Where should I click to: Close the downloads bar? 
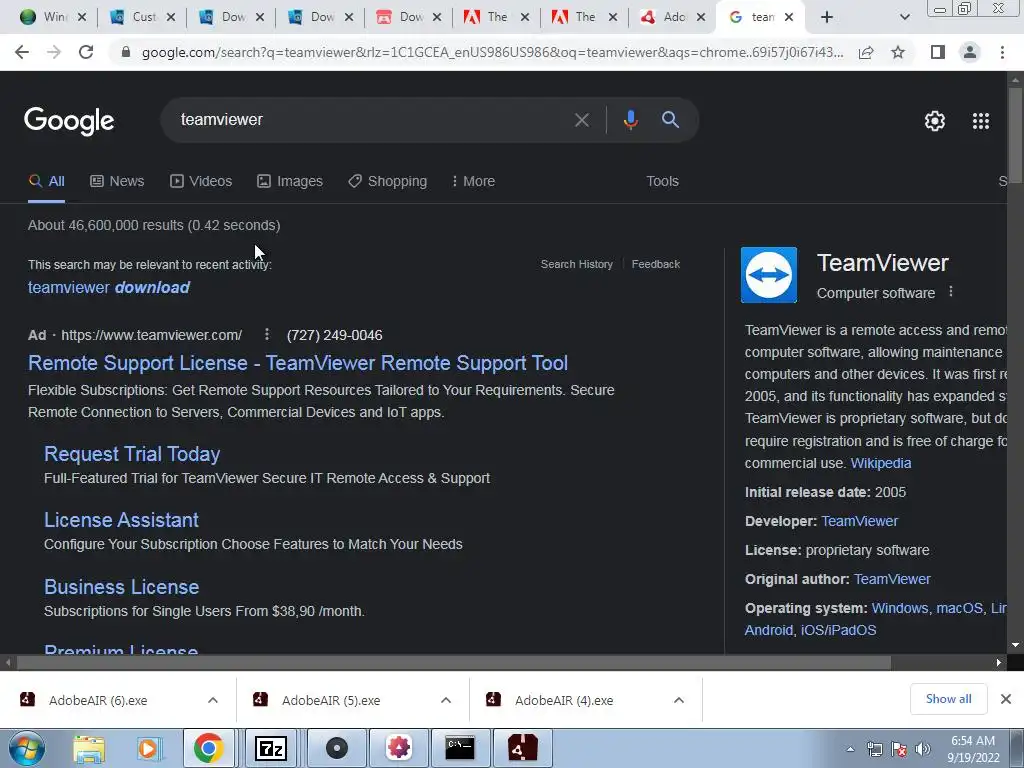(1006, 699)
